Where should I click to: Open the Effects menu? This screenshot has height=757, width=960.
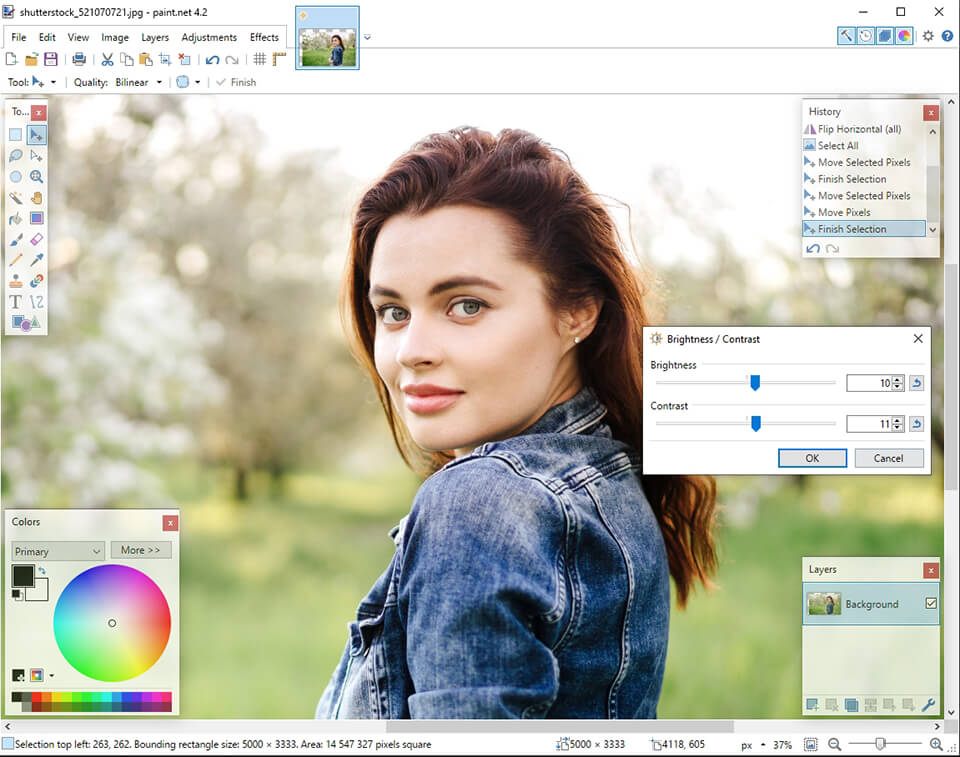click(x=264, y=37)
